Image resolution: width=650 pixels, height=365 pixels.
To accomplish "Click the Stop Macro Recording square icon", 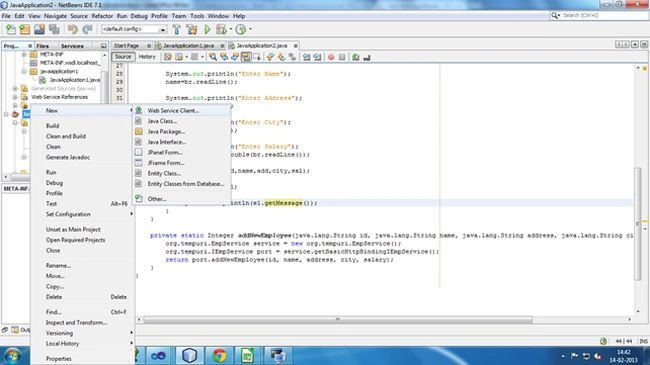I will point(342,57).
